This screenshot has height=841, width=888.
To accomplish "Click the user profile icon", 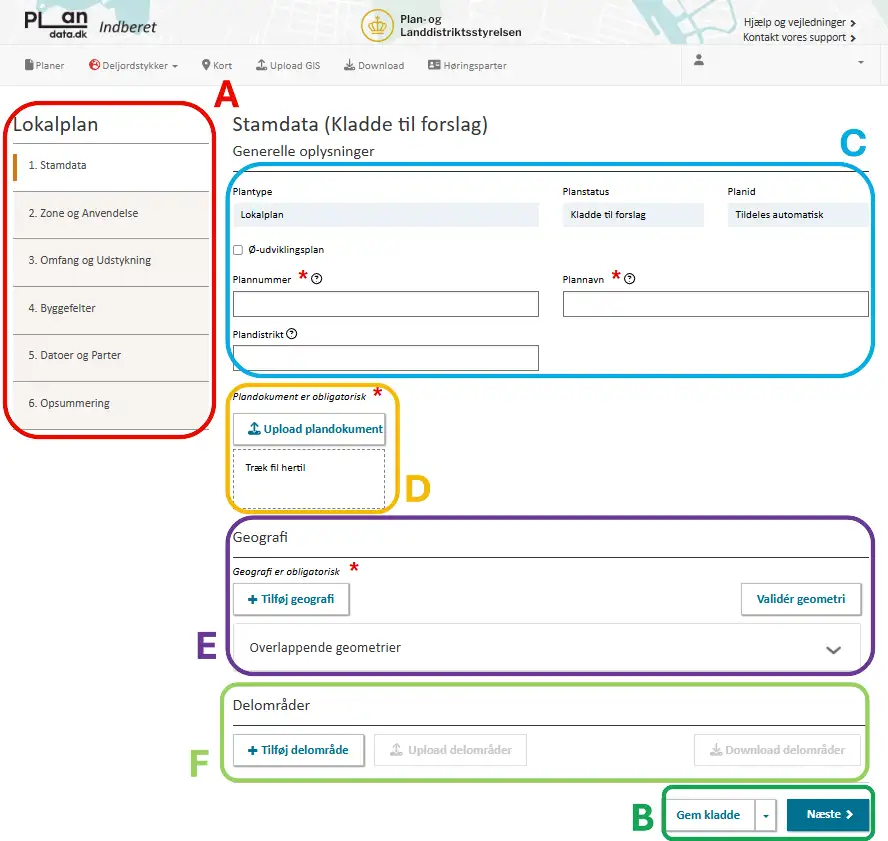I will (698, 61).
